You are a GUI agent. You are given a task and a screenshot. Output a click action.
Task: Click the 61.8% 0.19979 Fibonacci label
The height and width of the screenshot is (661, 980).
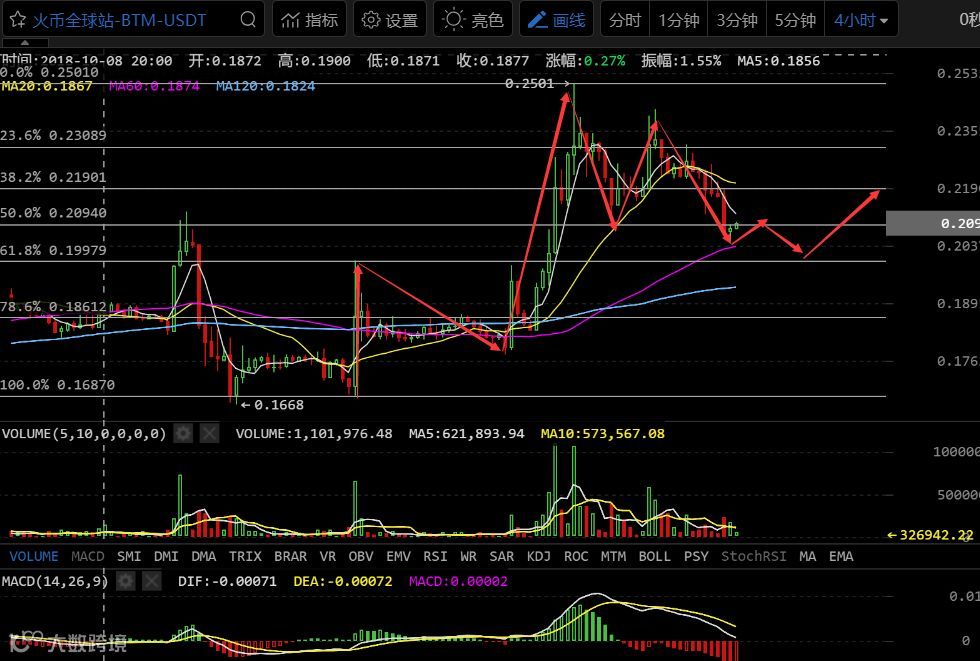tap(53, 251)
